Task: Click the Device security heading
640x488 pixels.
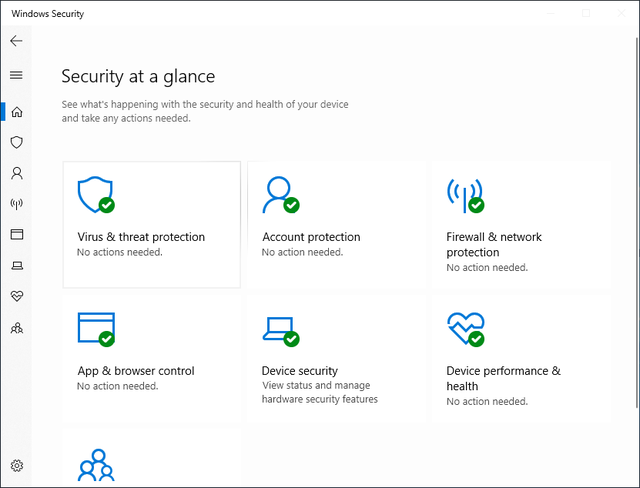Action: 300,371
